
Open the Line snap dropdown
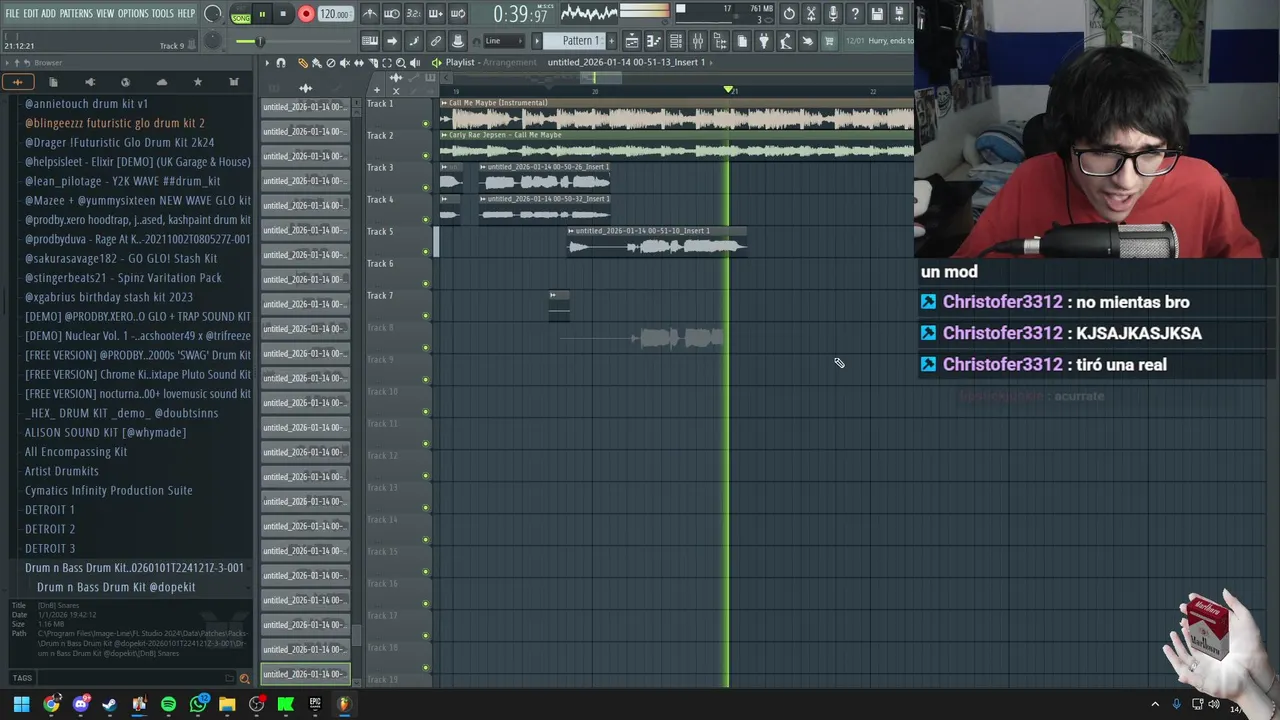point(504,41)
